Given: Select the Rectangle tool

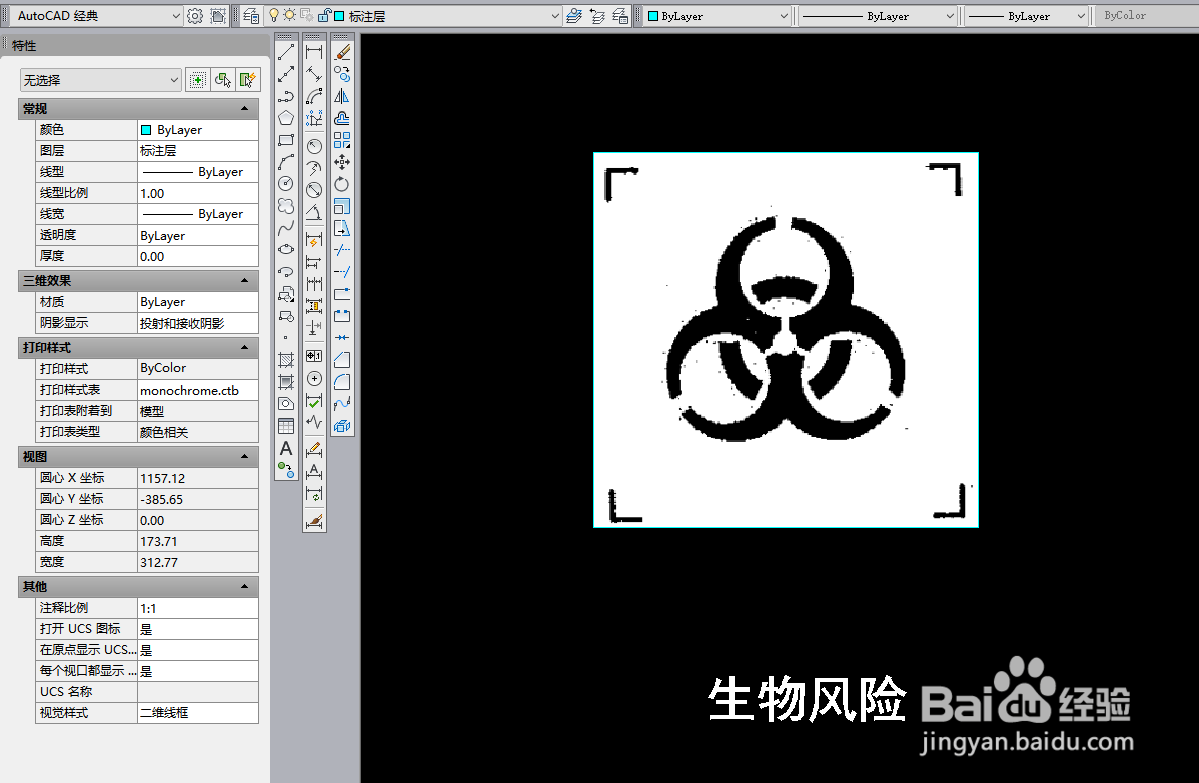Looking at the screenshot, I should point(286,140).
